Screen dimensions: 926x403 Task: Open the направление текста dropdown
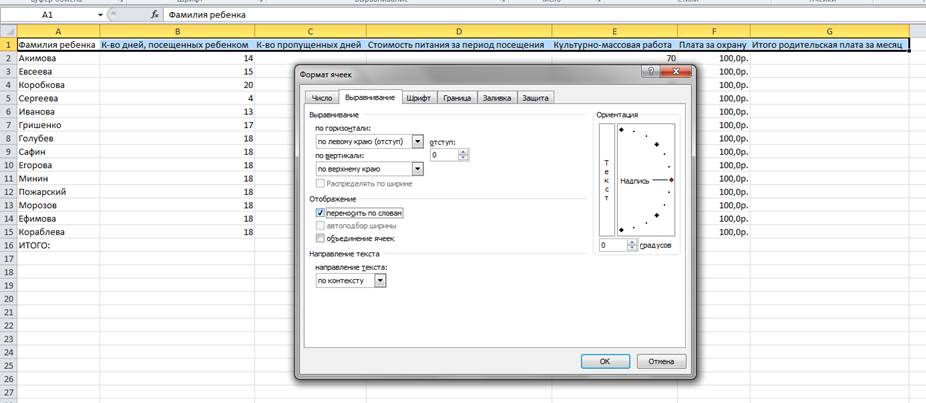(381, 281)
